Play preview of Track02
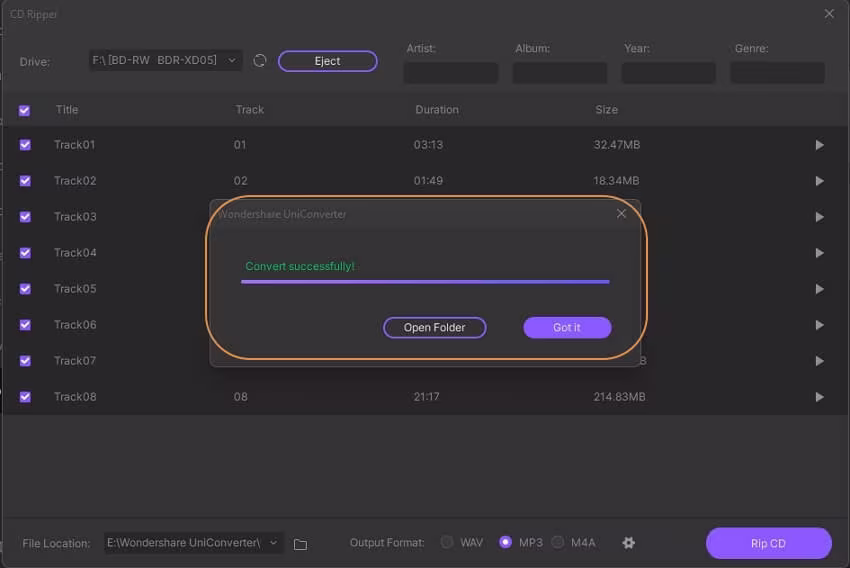The height and width of the screenshot is (568, 850). tap(820, 181)
